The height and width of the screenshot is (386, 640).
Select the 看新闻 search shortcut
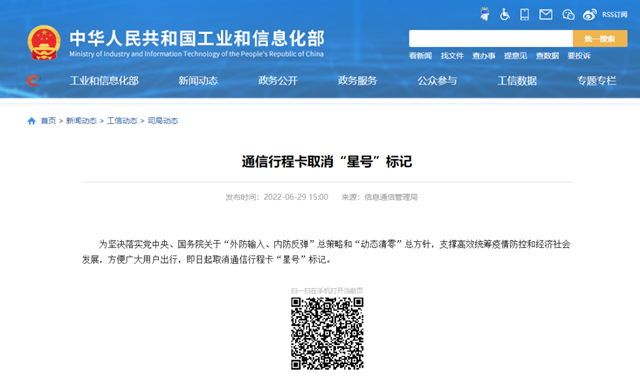[420, 55]
